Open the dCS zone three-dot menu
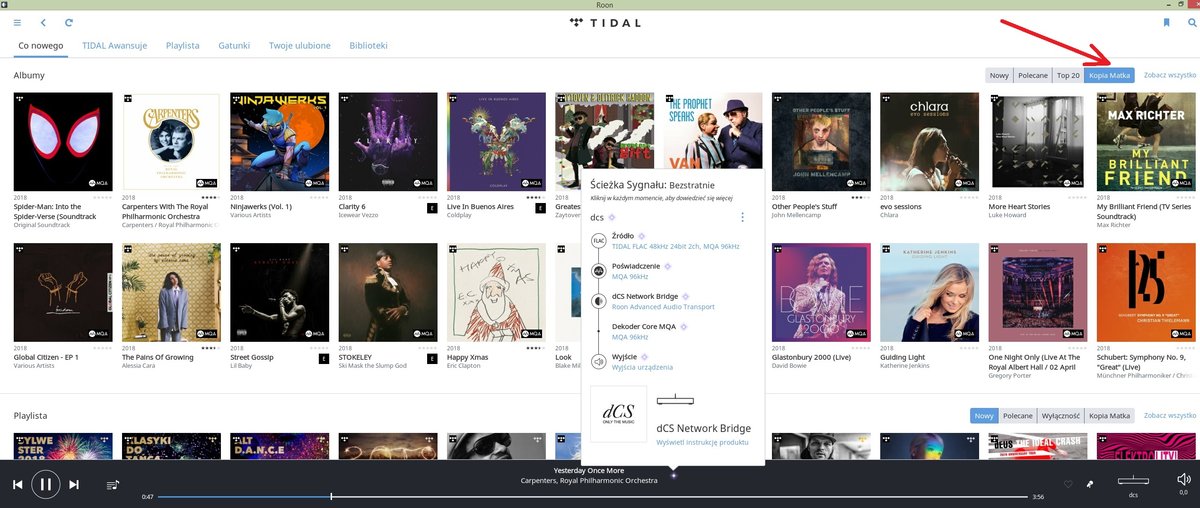The width and height of the screenshot is (1200, 508). [x=742, y=217]
